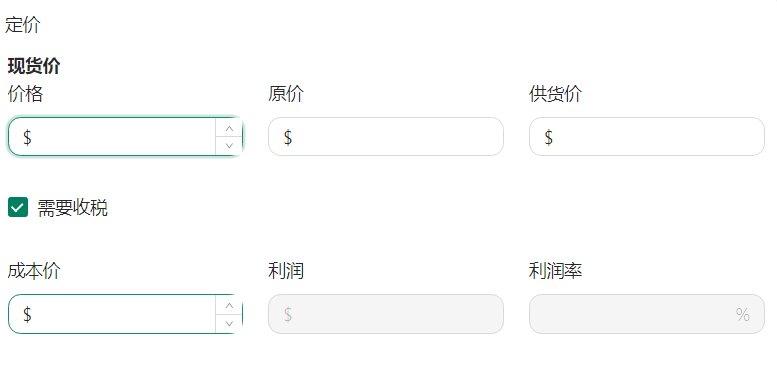
Task: Lower 成本价 using the down stepper arrow
Action: (x=229, y=323)
